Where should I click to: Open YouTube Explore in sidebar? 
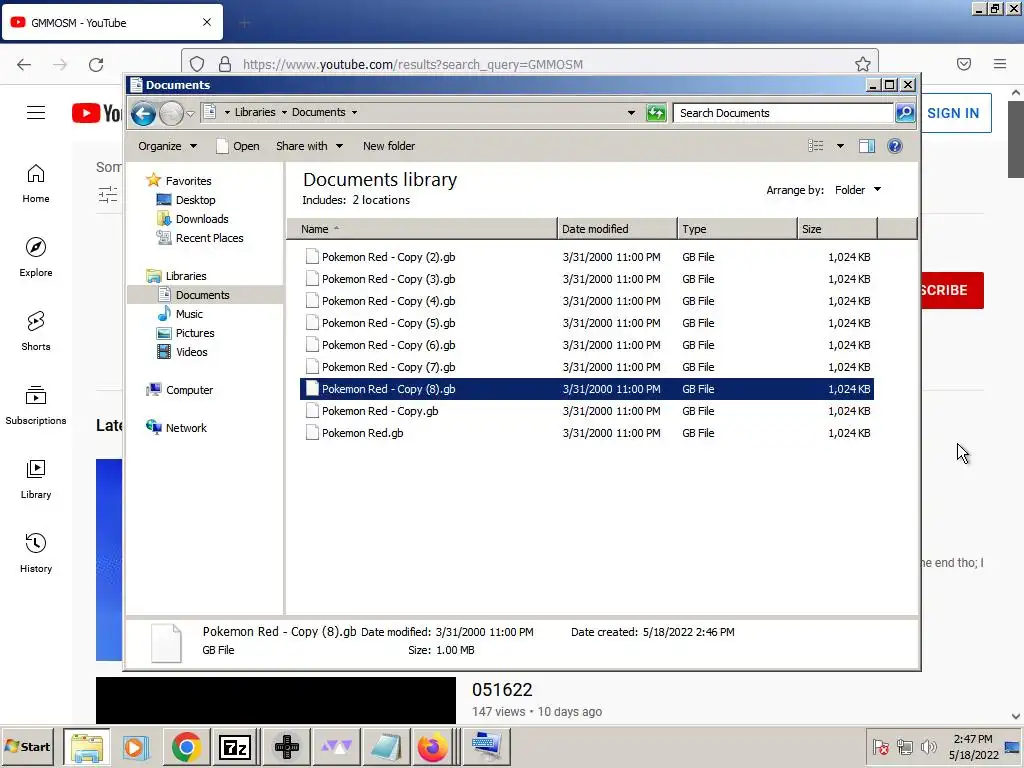[x=36, y=257]
